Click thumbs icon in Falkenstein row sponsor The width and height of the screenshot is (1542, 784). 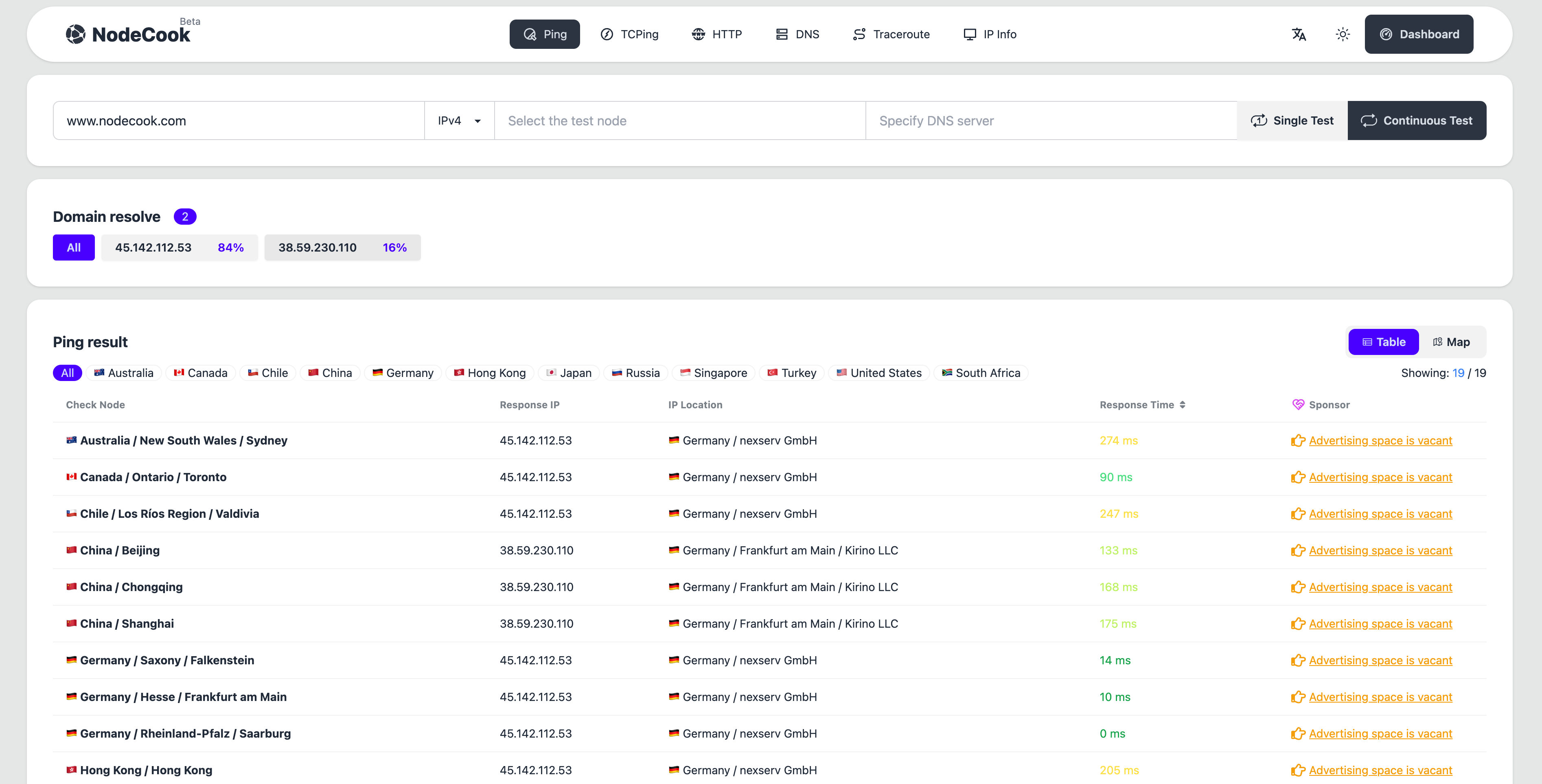point(1298,660)
